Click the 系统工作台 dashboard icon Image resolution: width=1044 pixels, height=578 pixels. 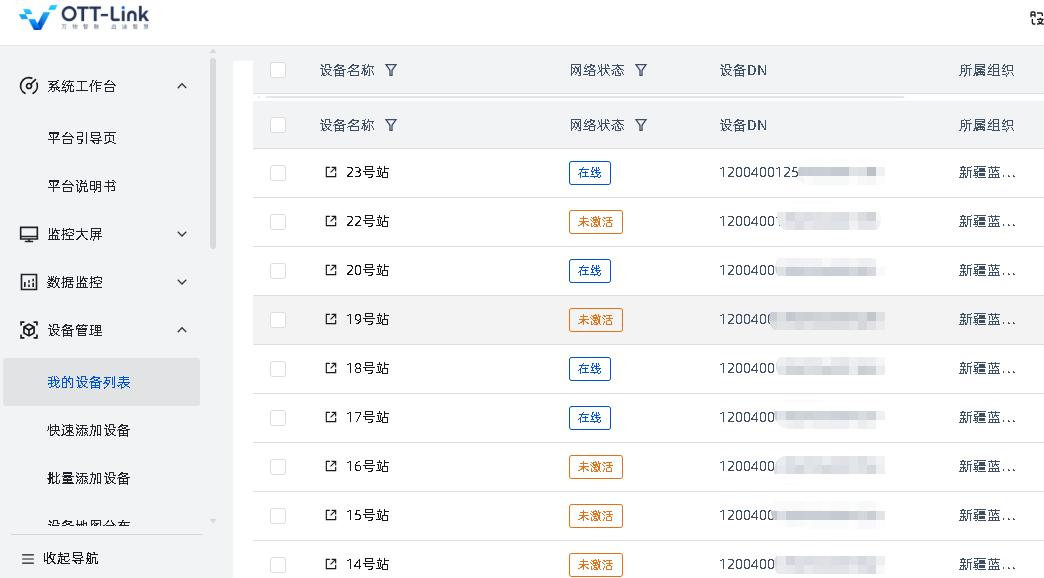[x=29, y=86]
